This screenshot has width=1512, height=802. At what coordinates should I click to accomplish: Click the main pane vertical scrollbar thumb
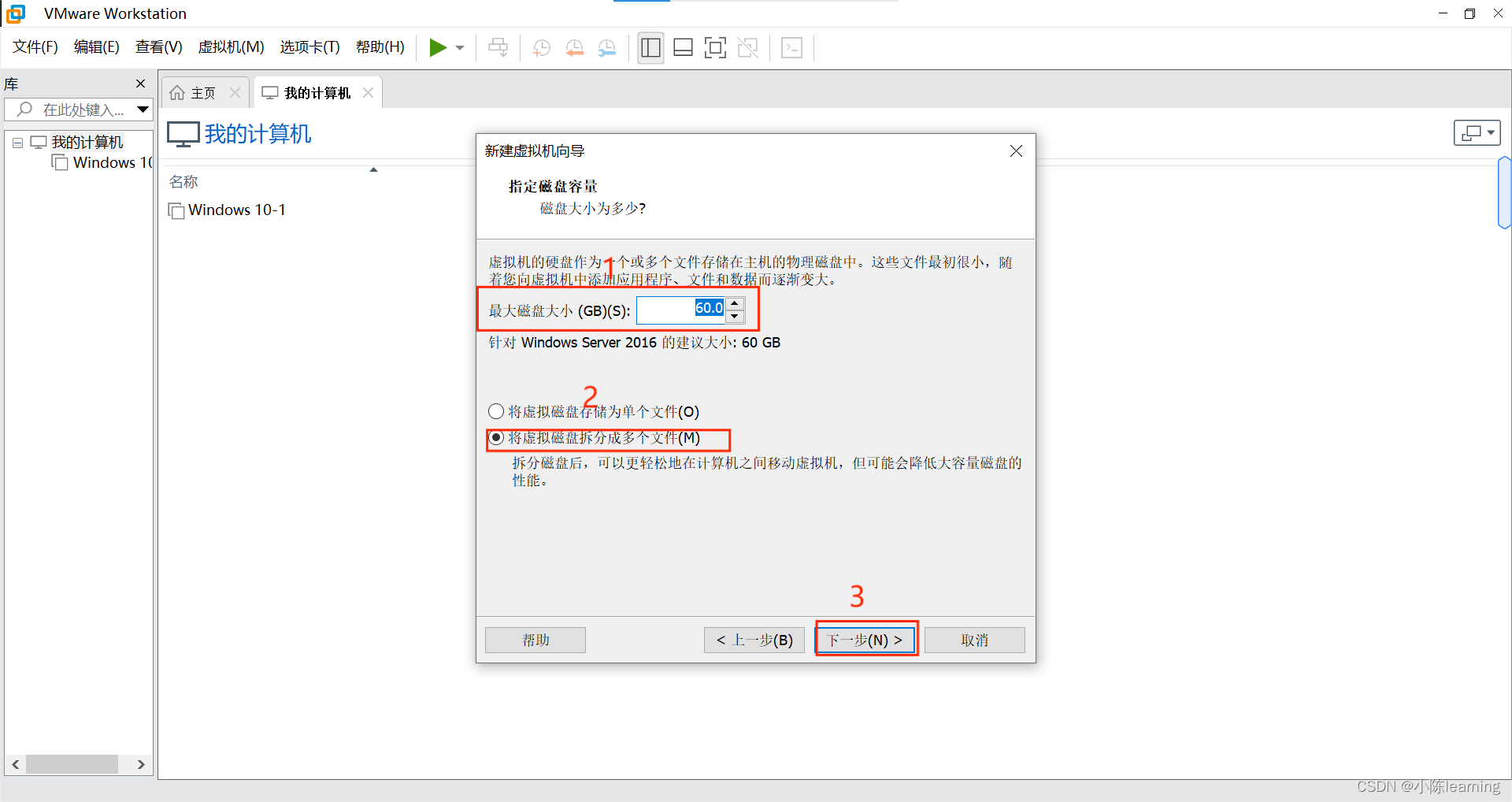pyautogui.click(x=1505, y=193)
